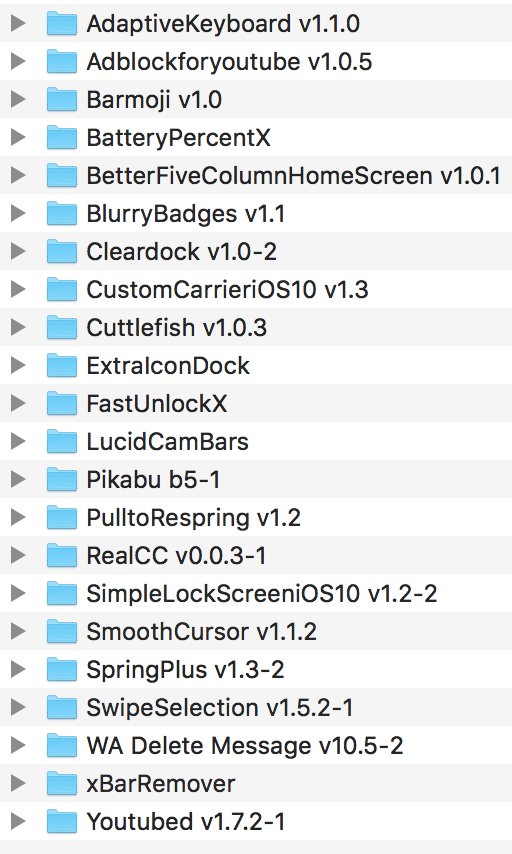Image resolution: width=512 pixels, height=854 pixels.
Task: Expand the Adblockforyoutube v1.0.5 disclosure triangle
Action: pyautogui.click(x=19, y=61)
